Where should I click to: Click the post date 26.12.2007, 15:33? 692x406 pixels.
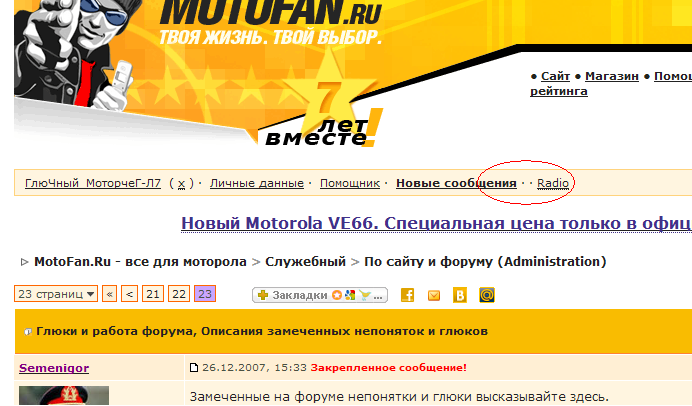[x=254, y=368]
